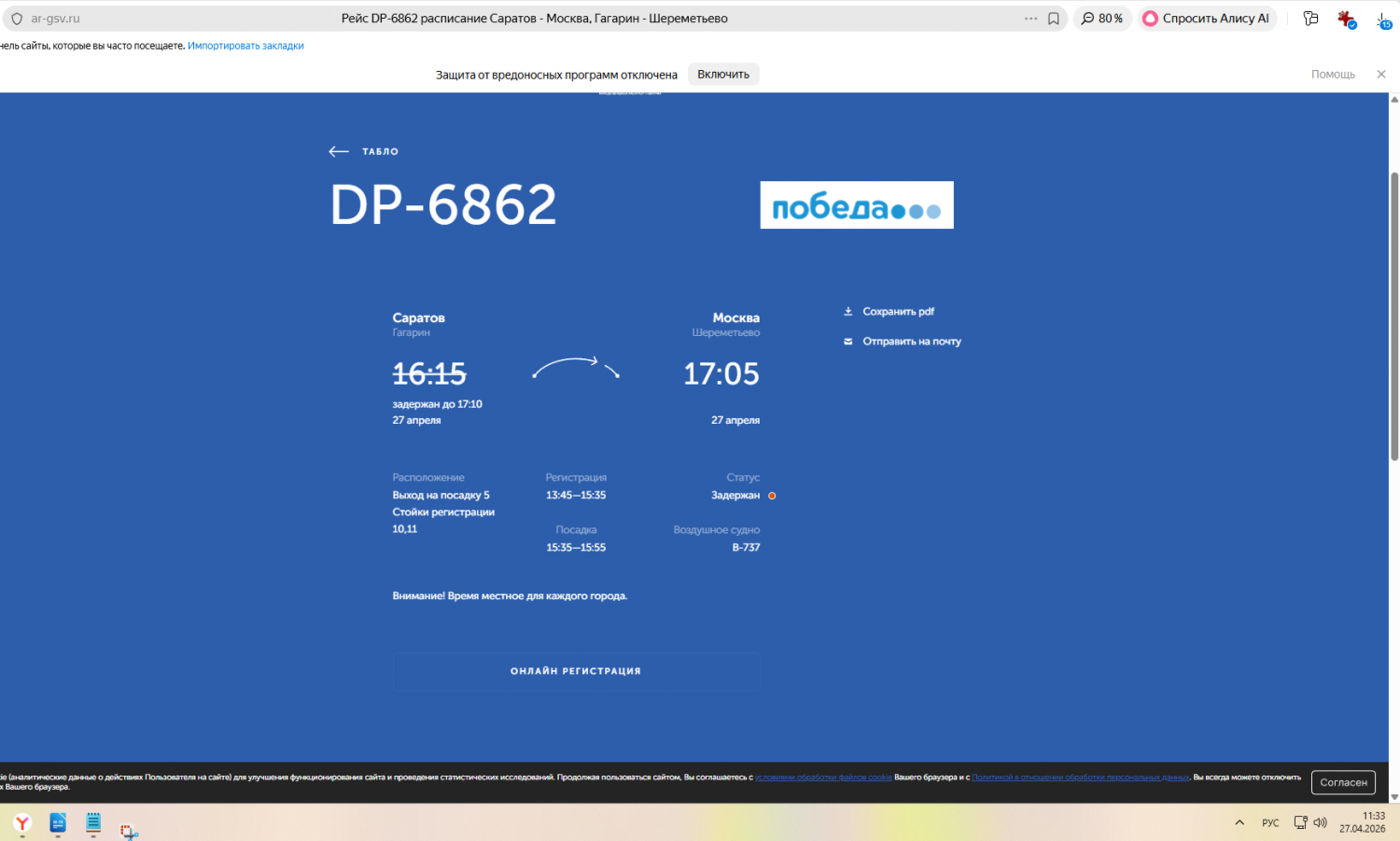Open the 80% page zoom control
1400x841 pixels.
[x=1102, y=19]
